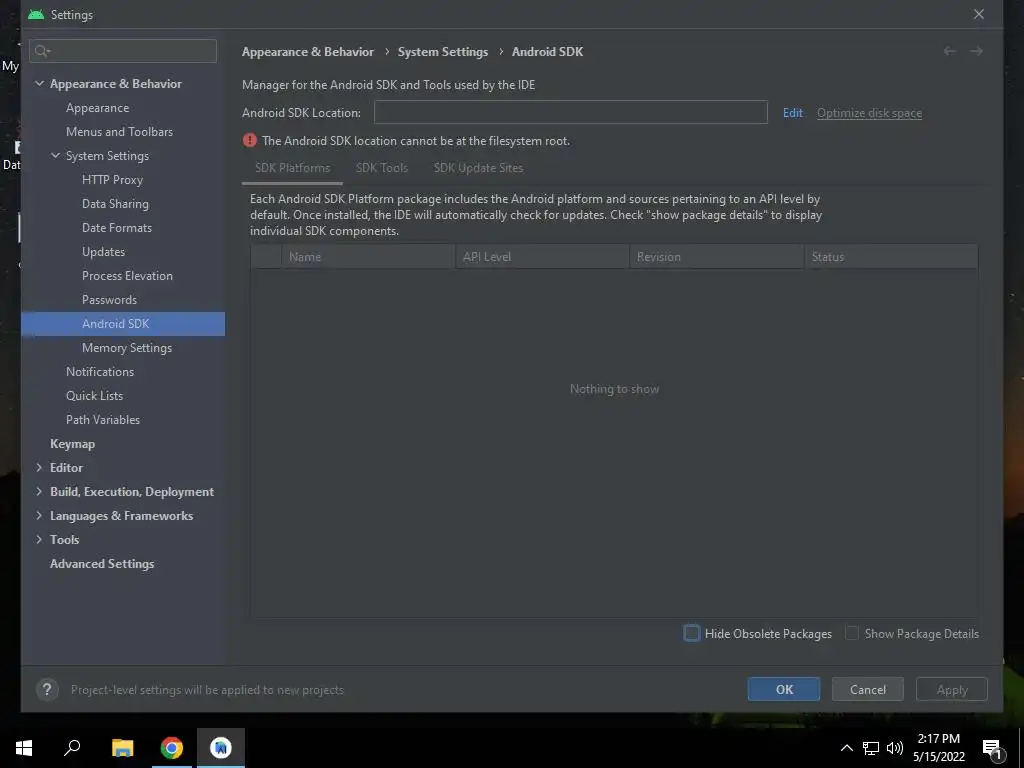Screen dimensions: 1024x768
Task: Collapse System Settings tree node
Action: pos(56,155)
